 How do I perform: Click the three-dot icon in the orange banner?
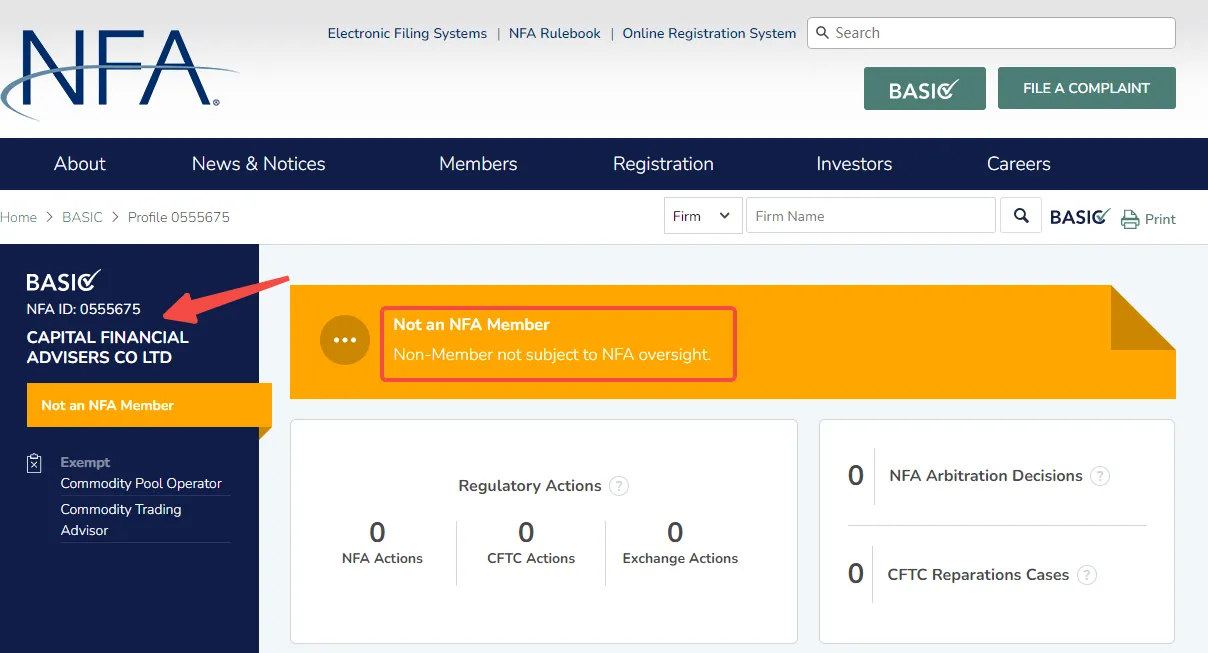tap(345, 340)
